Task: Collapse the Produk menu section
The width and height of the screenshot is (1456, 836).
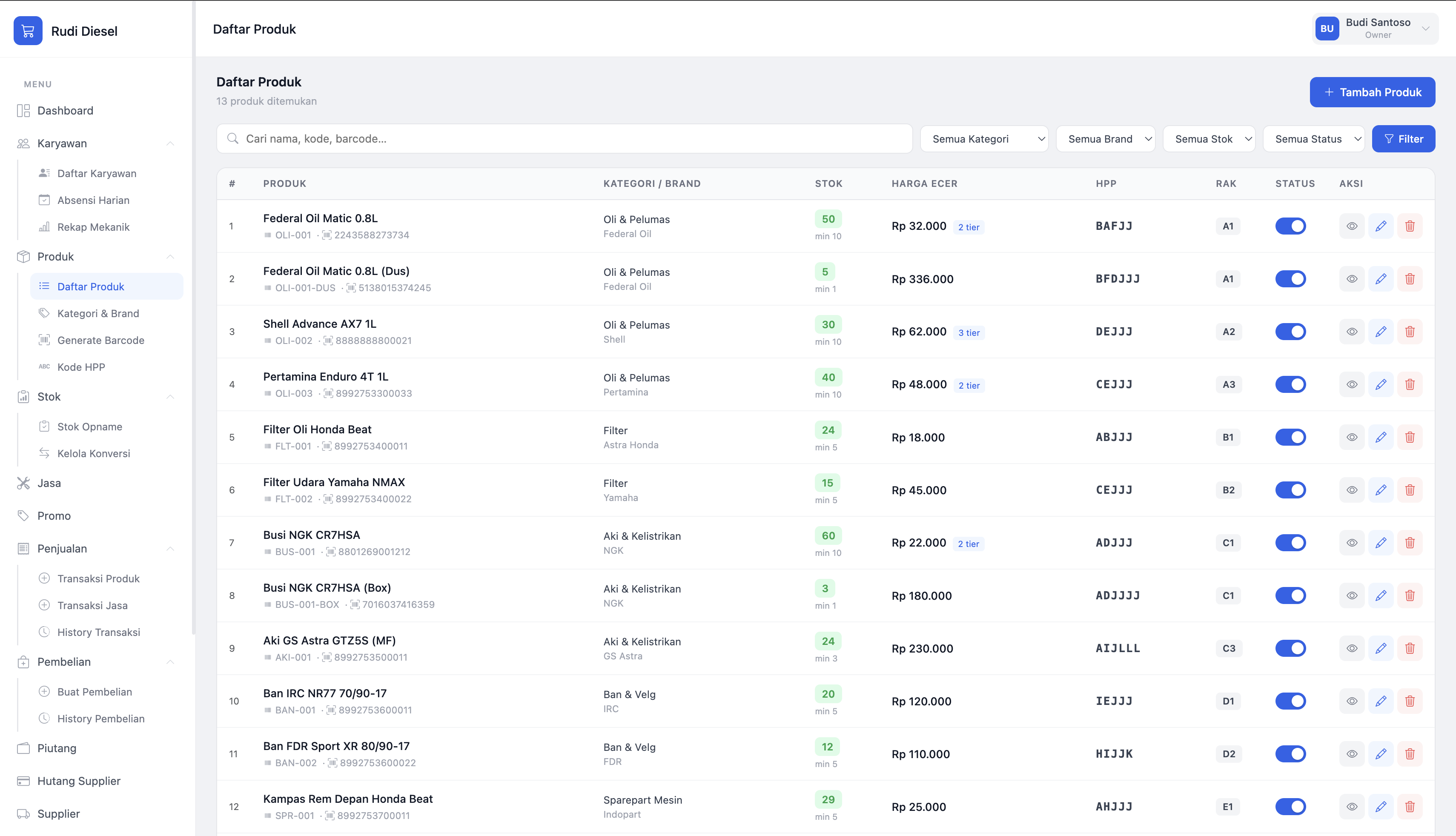Action: 170,257
